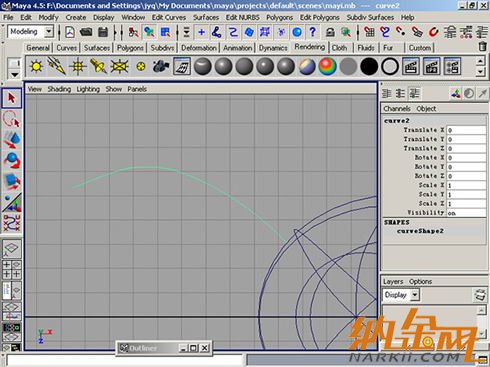Switch to the Rendering shelf tab
The image size is (490, 367).
coord(309,47)
